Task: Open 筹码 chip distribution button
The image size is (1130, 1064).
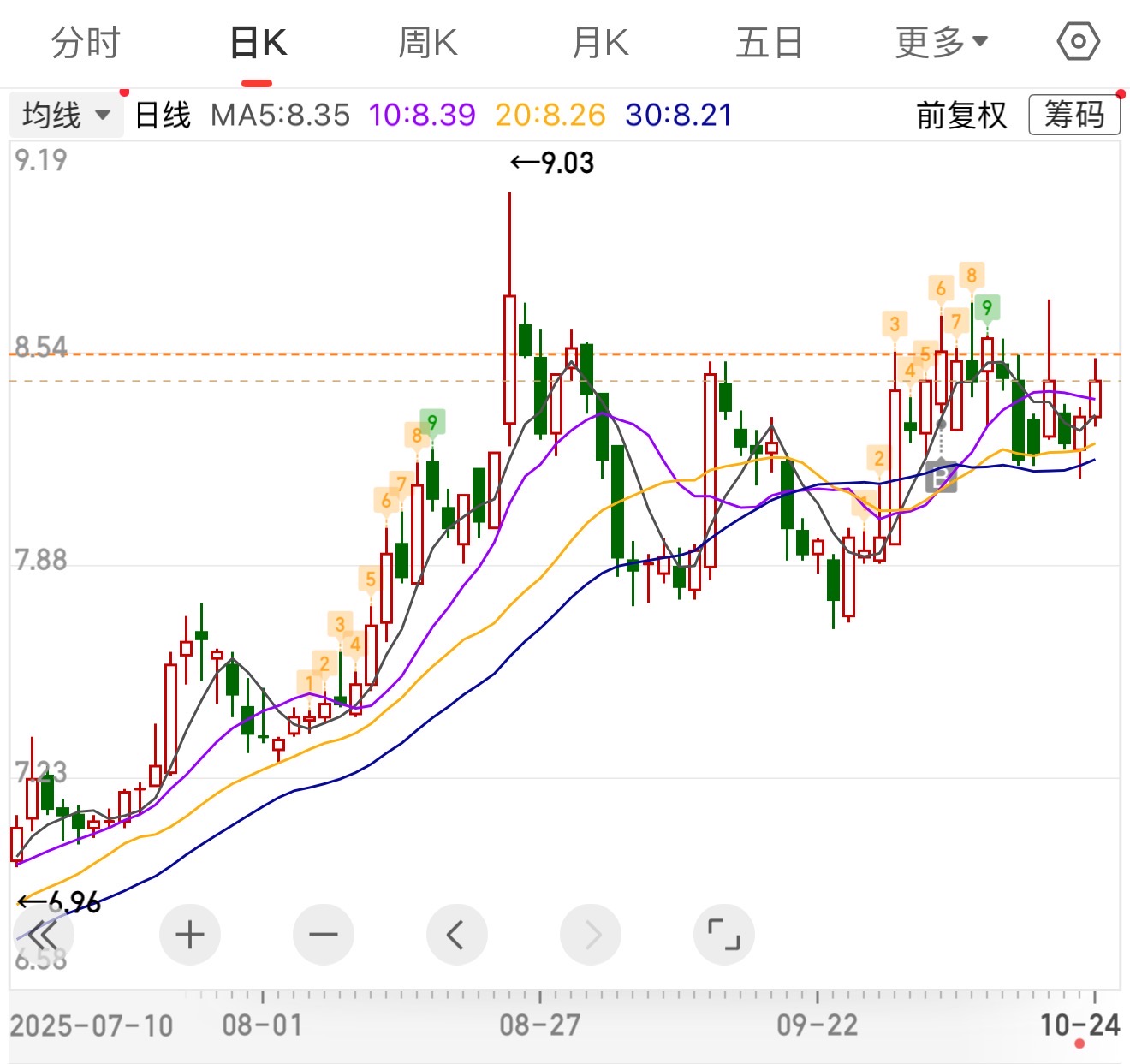Action: pos(1073,115)
